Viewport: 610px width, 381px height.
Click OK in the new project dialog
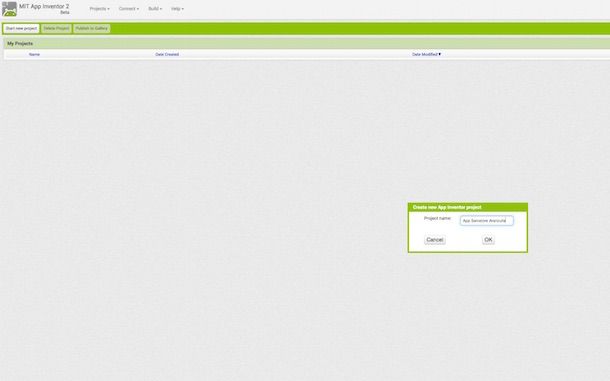tap(488, 240)
